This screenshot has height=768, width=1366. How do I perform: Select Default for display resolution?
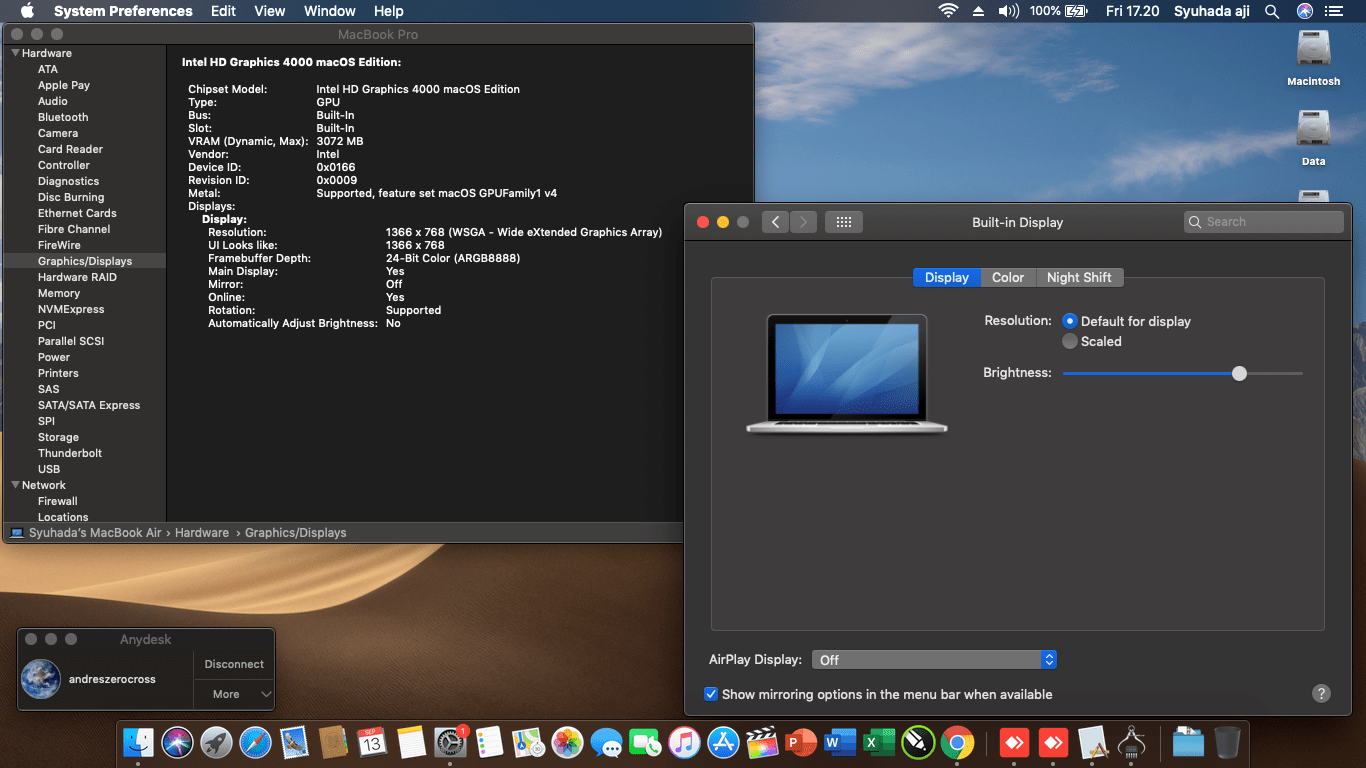point(1070,321)
